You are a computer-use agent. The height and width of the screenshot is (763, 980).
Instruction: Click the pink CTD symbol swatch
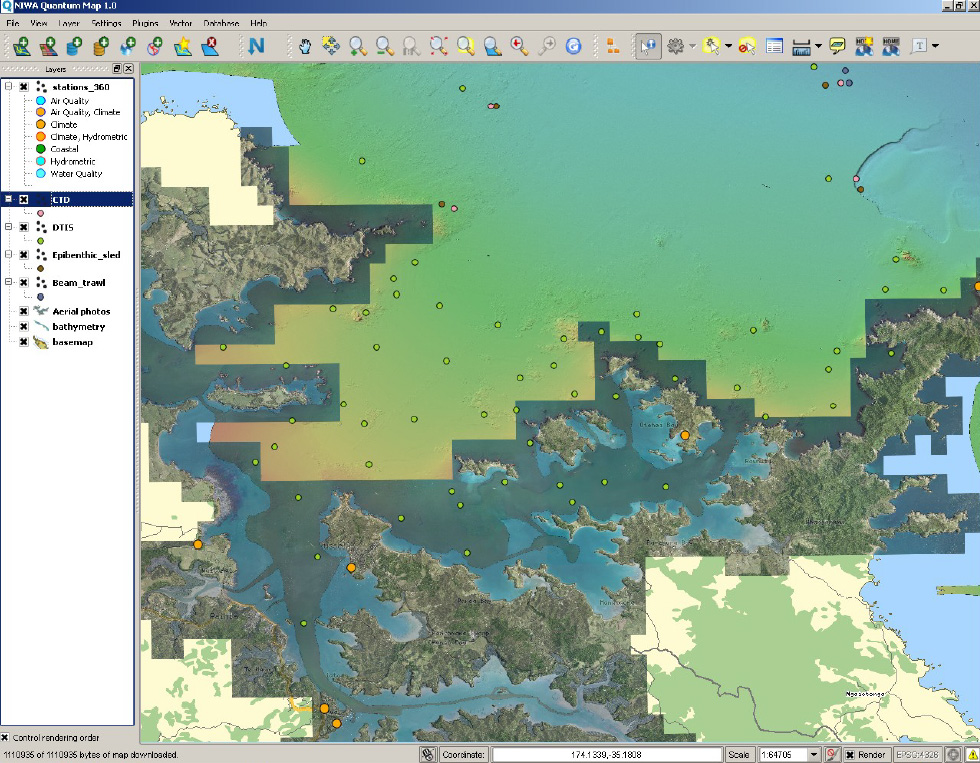coord(40,213)
